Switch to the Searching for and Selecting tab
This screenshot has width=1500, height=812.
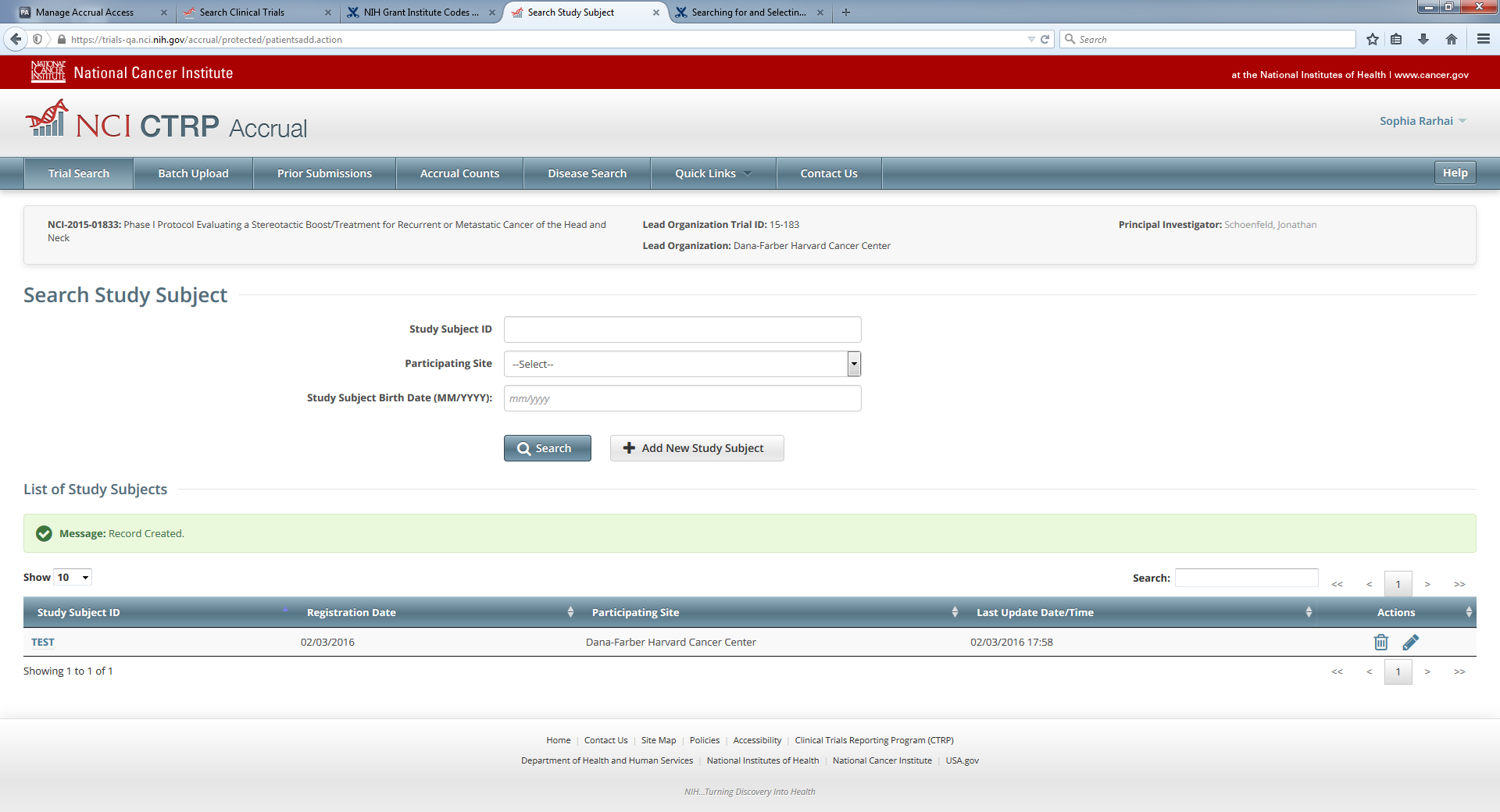coord(748,12)
